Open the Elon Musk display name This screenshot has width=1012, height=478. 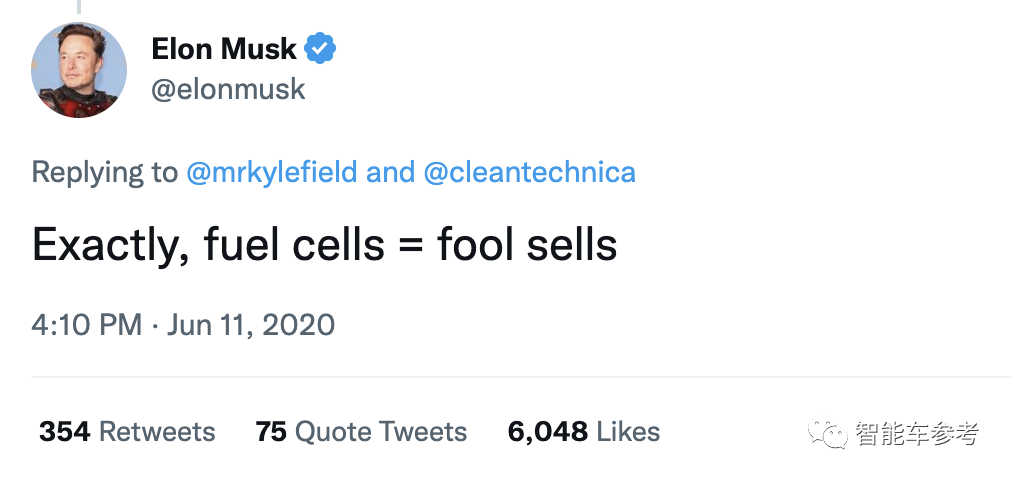224,48
